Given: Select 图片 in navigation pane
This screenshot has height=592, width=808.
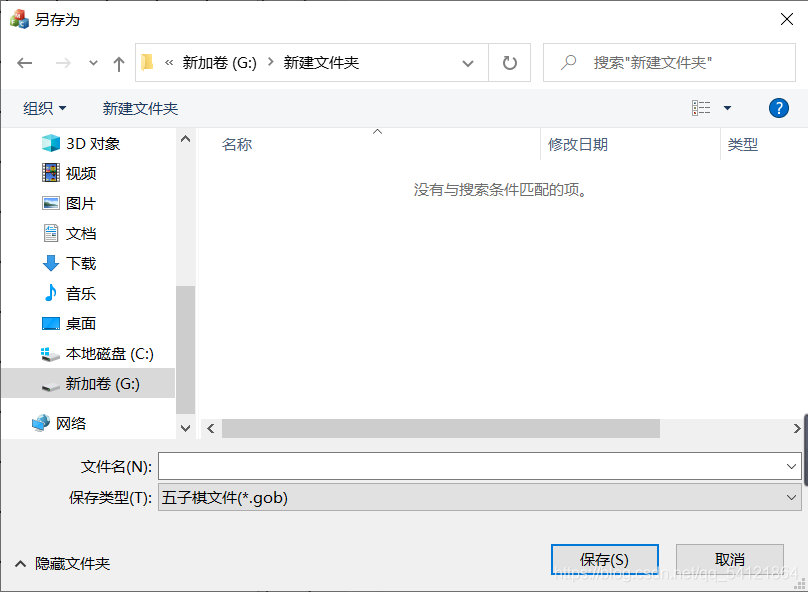Looking at the screenshot, I should [69, 203].
